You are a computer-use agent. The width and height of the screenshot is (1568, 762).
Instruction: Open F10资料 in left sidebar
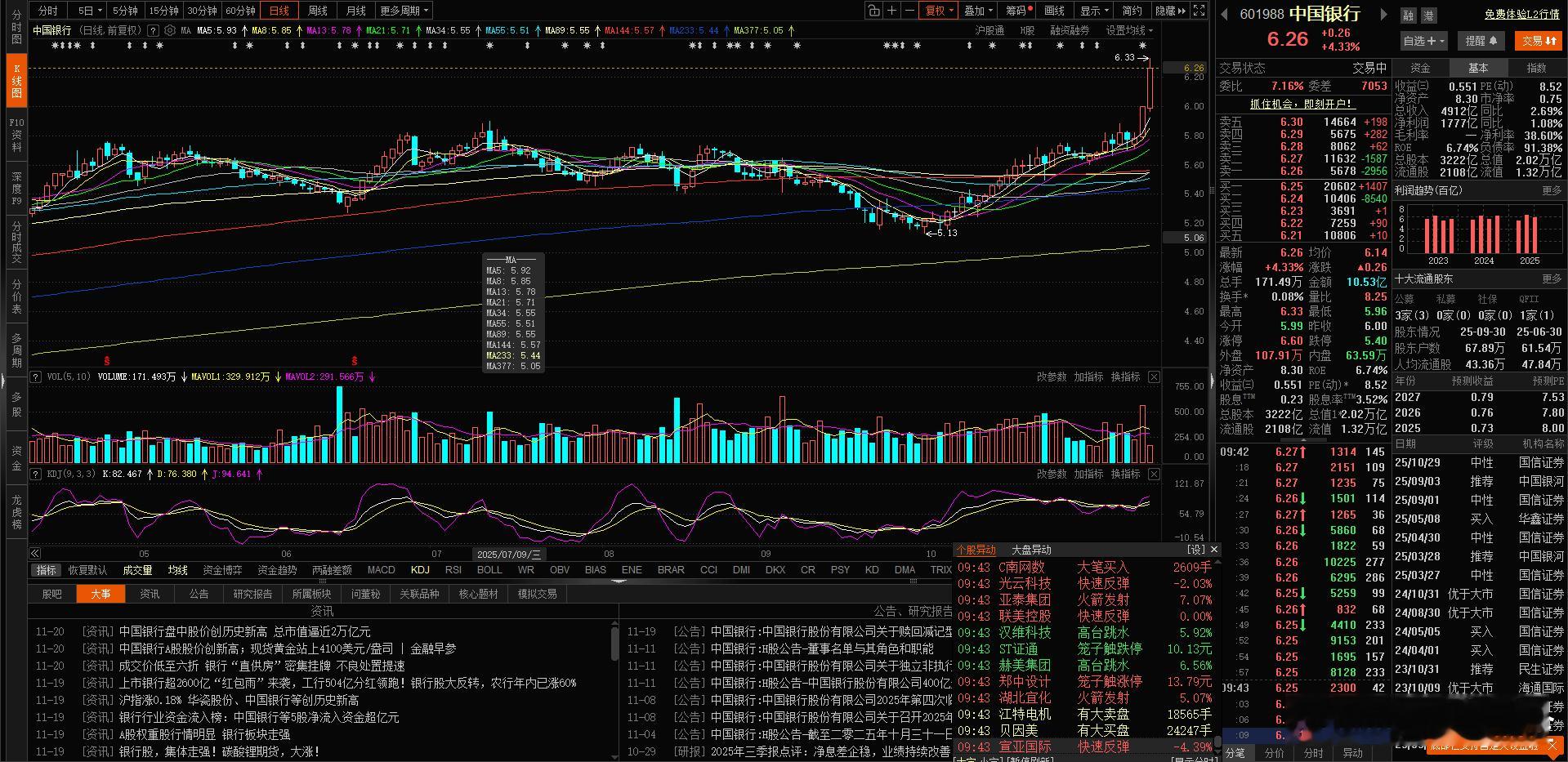[x=16, y=135]
